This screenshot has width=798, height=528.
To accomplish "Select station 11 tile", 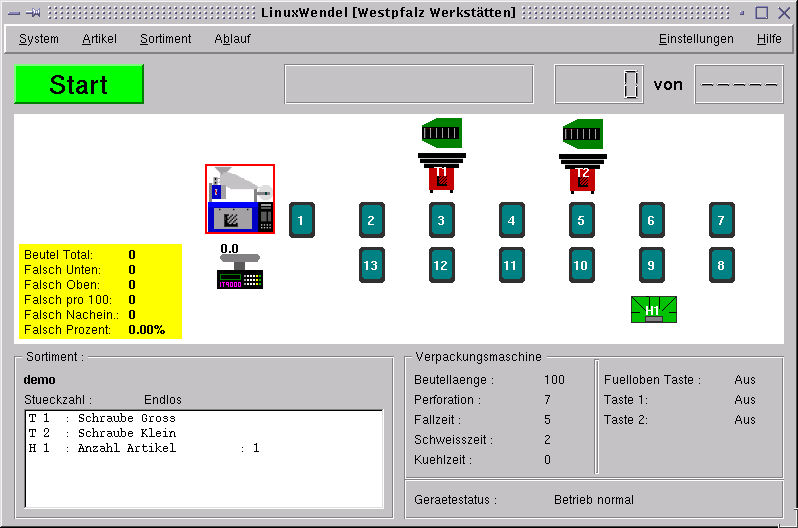I will 511,265.
